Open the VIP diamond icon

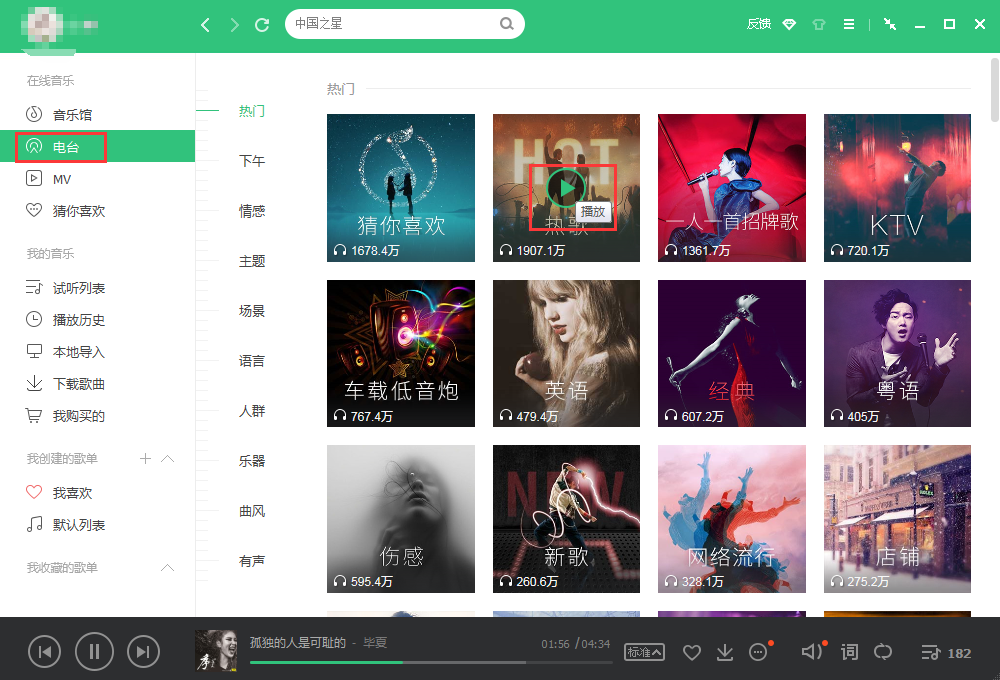[789, 24]
